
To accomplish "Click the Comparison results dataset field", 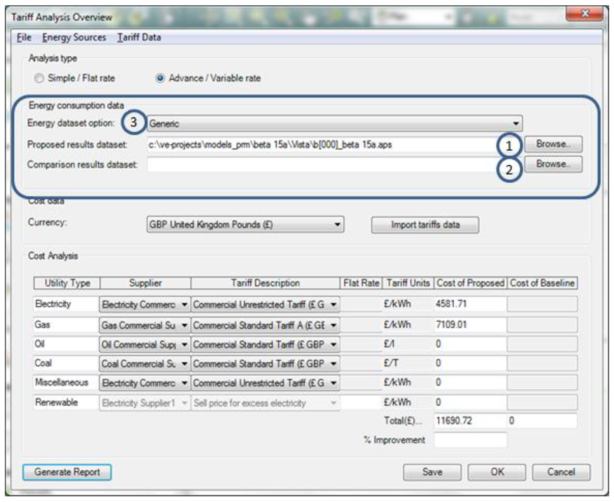I will point(320,164).
